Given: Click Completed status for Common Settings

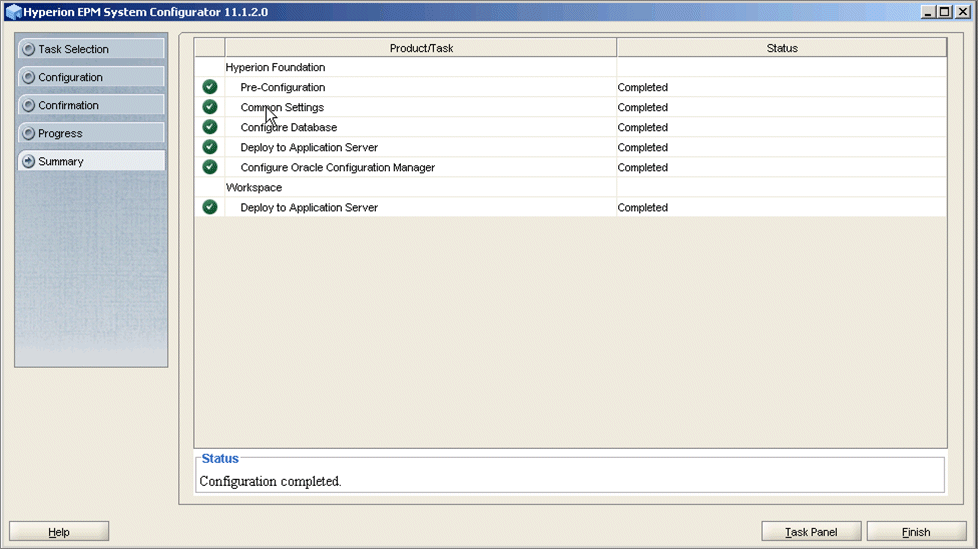Looking at the screenshot, I should (642, 107).
